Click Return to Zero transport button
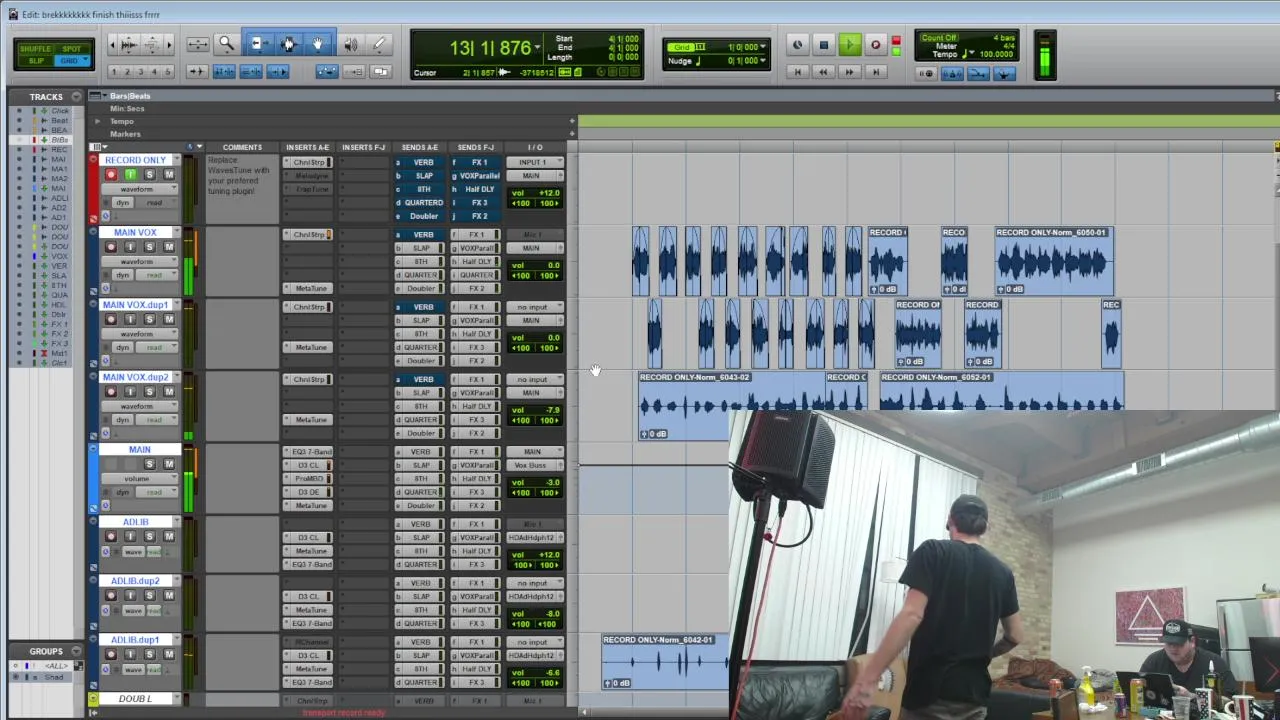The height and width of the screenshot is (720, 1280). click(797, 72)
